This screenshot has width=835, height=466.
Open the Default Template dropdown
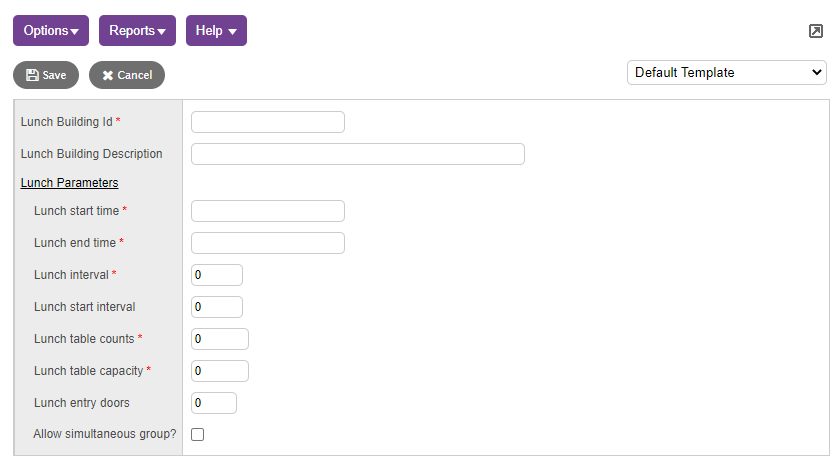pyautogui.click(x=726, y=72)
